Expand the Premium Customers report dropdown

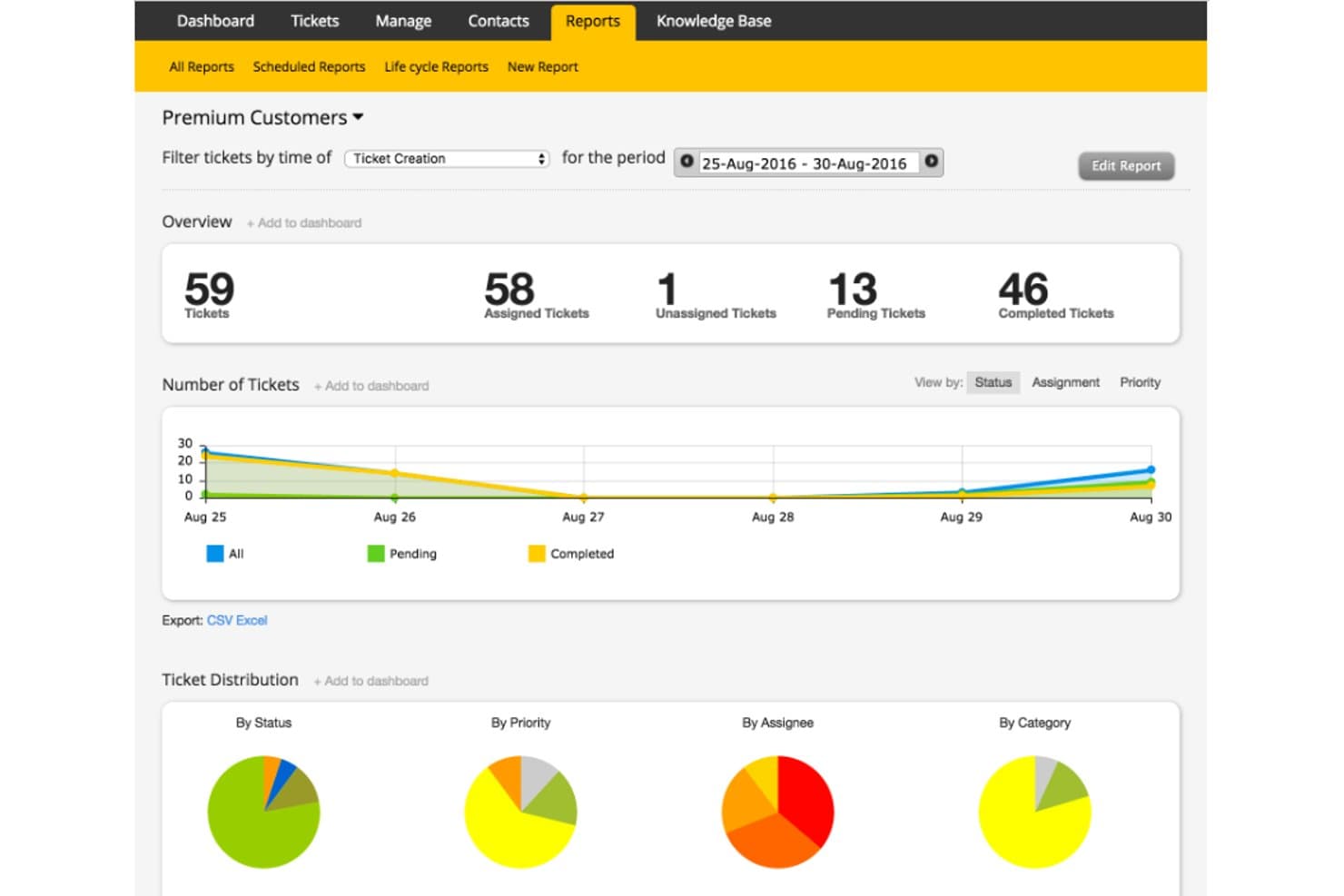pos(262,118)
